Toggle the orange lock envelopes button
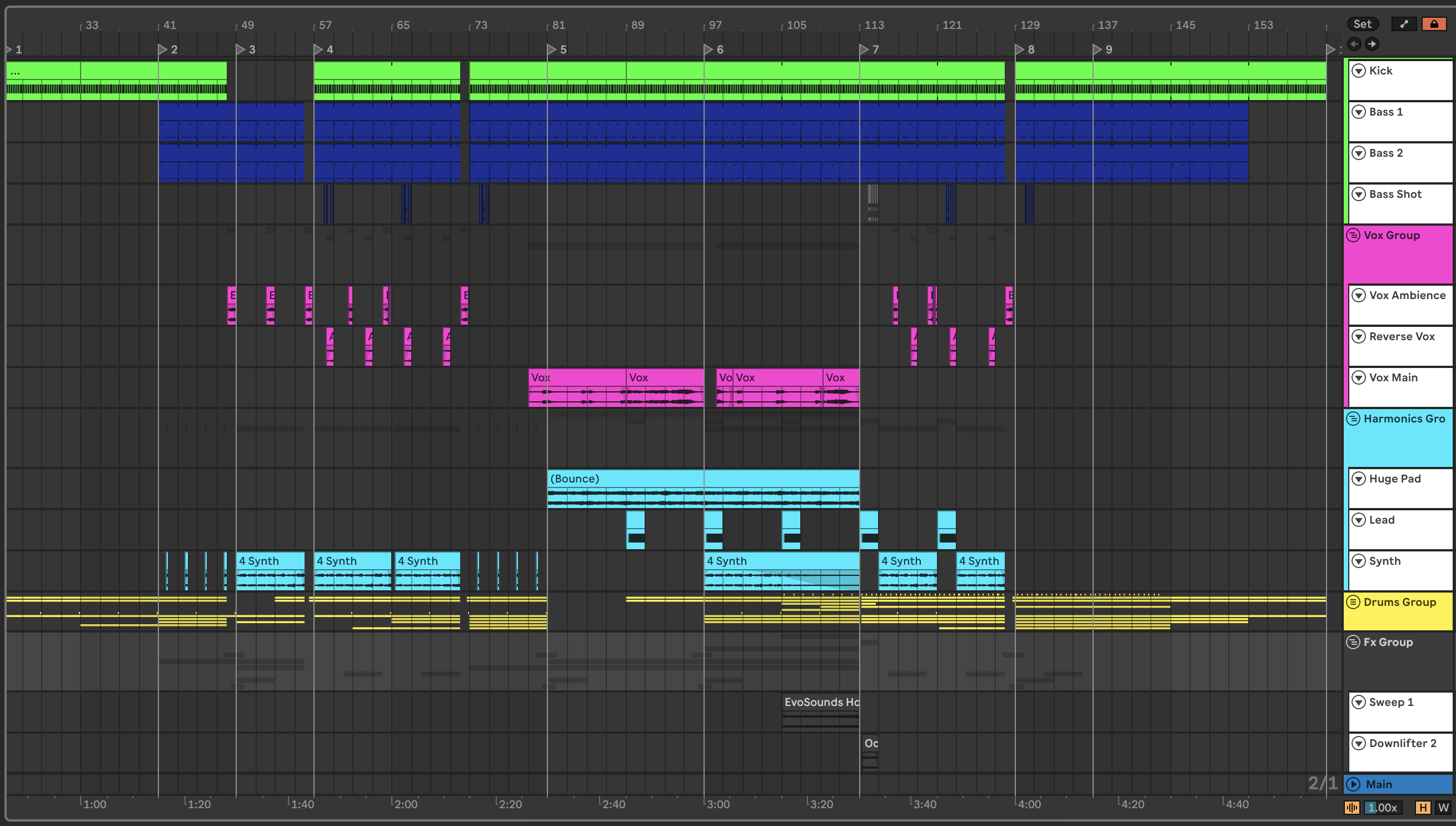 tap(1433, 24)
